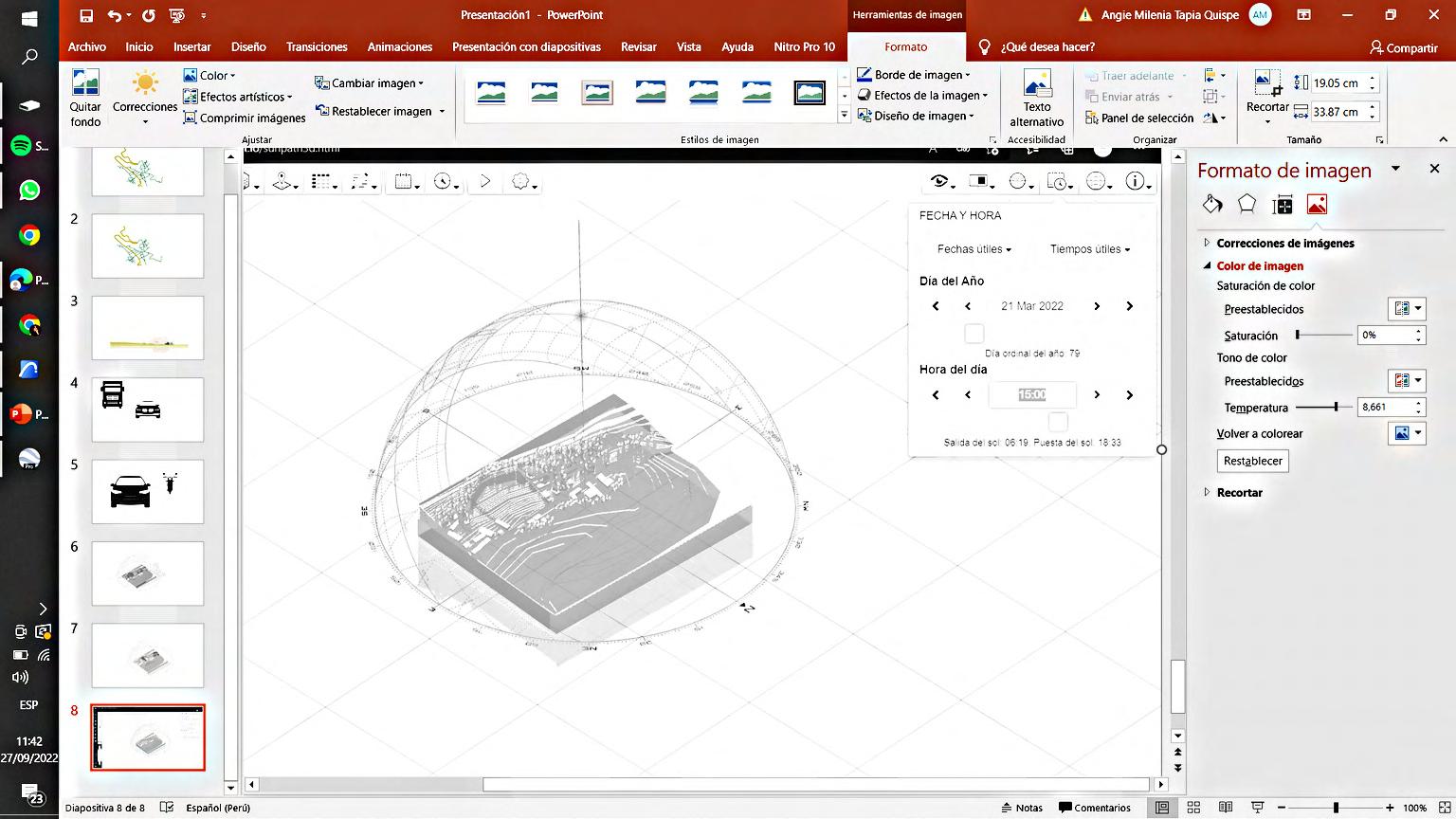Open the Cambiar imagen dropdown
Screen dimensions: 1456x819
[x=369, y=83]
